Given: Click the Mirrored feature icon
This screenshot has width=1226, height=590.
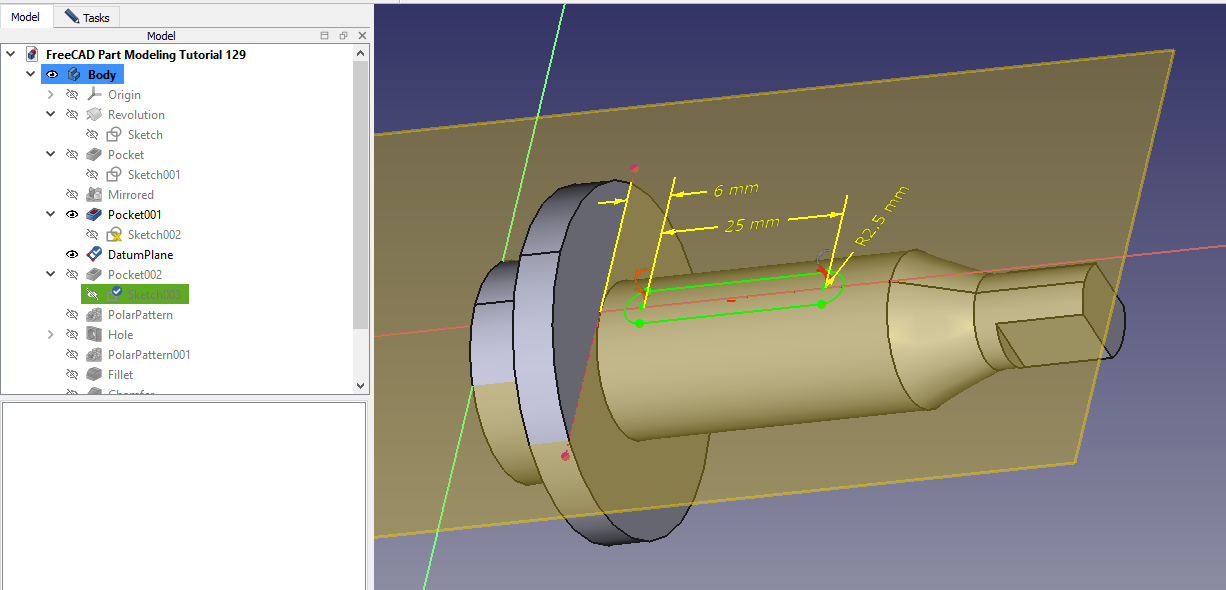Looking at the screenshot, I should pyautogui.click(x=94, y=195).
